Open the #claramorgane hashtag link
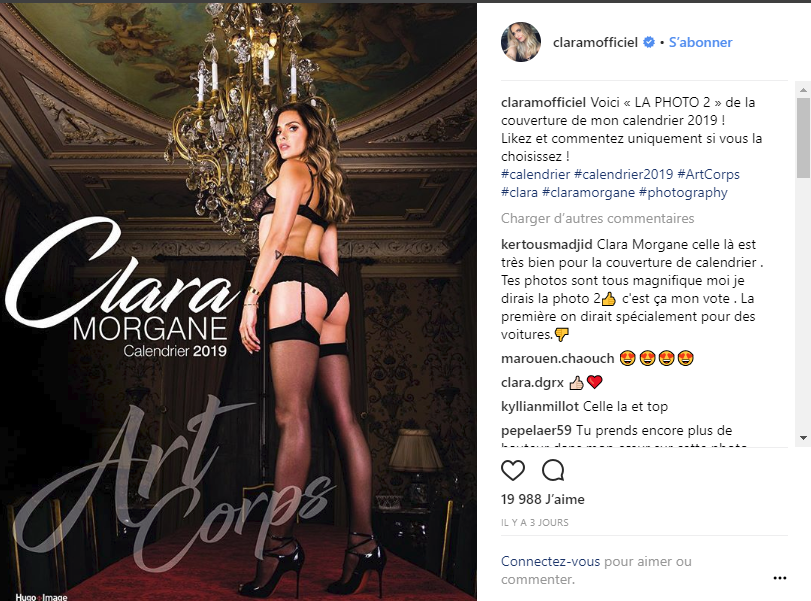 click(x=588, y=192)
